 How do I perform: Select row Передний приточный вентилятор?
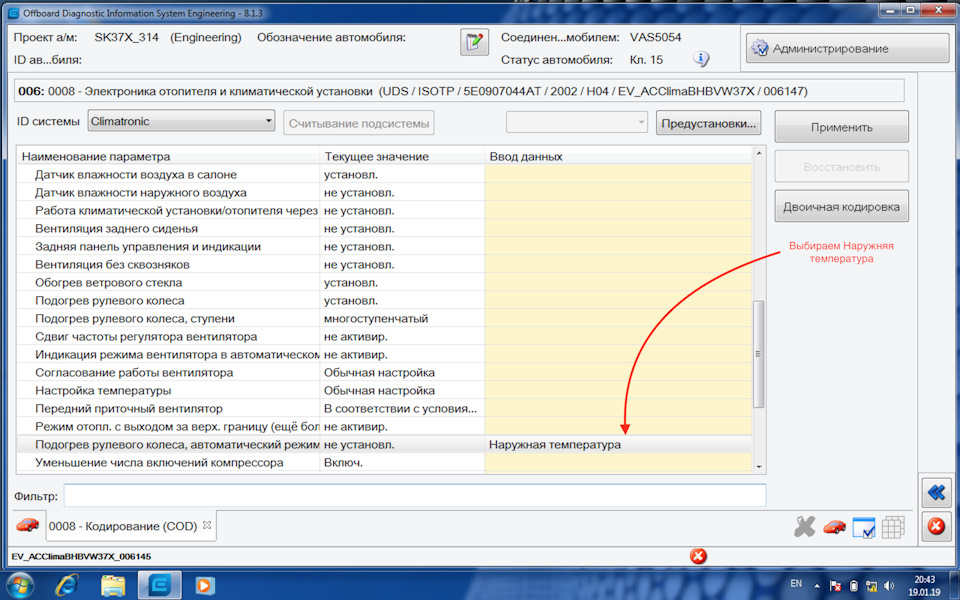[x=384, y=408]
